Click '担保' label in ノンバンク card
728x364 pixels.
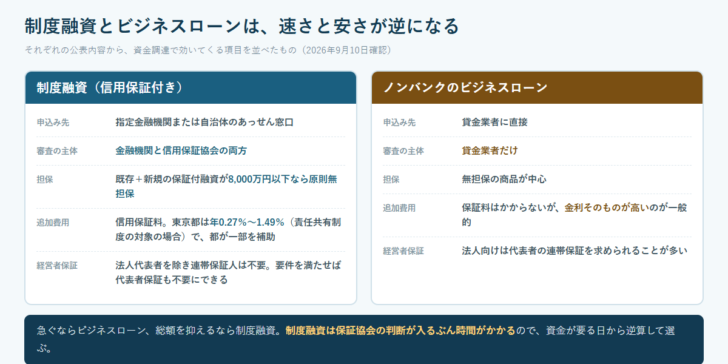(x=391, y=180)
